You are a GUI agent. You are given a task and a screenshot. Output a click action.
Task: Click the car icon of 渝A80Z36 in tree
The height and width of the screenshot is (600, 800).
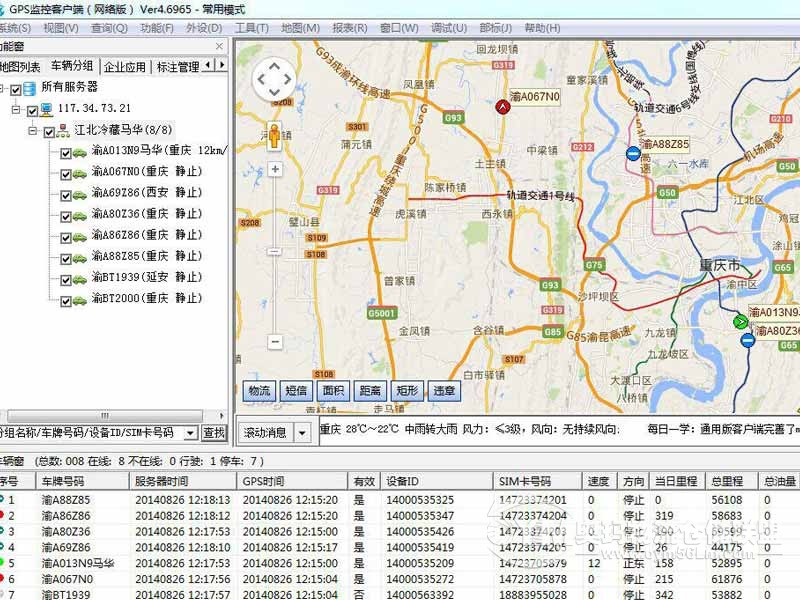80,216
